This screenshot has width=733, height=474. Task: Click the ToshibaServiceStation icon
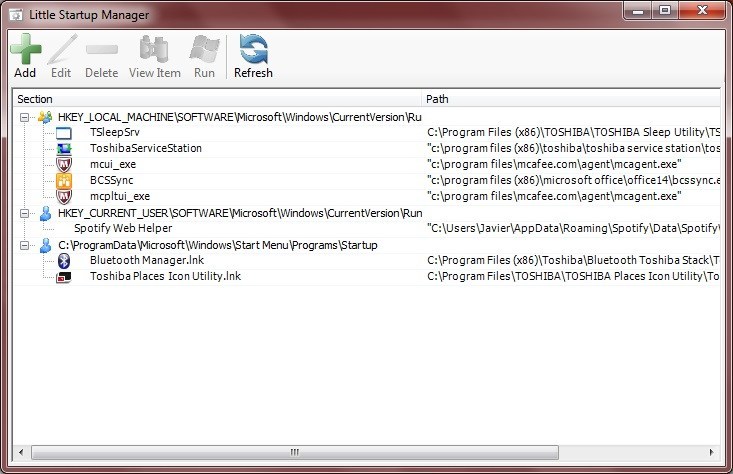coord(64,149)
